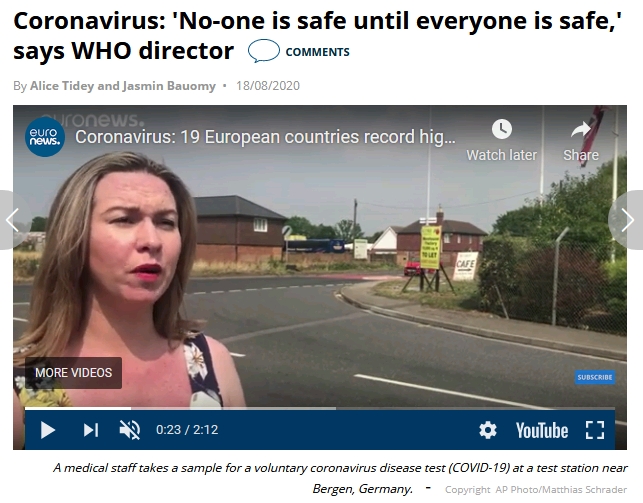Open author Alice Tidey's page
Image resolution: width=643 pixels, height=503 pixels.
pyautogui.click(x=62, y=86)
